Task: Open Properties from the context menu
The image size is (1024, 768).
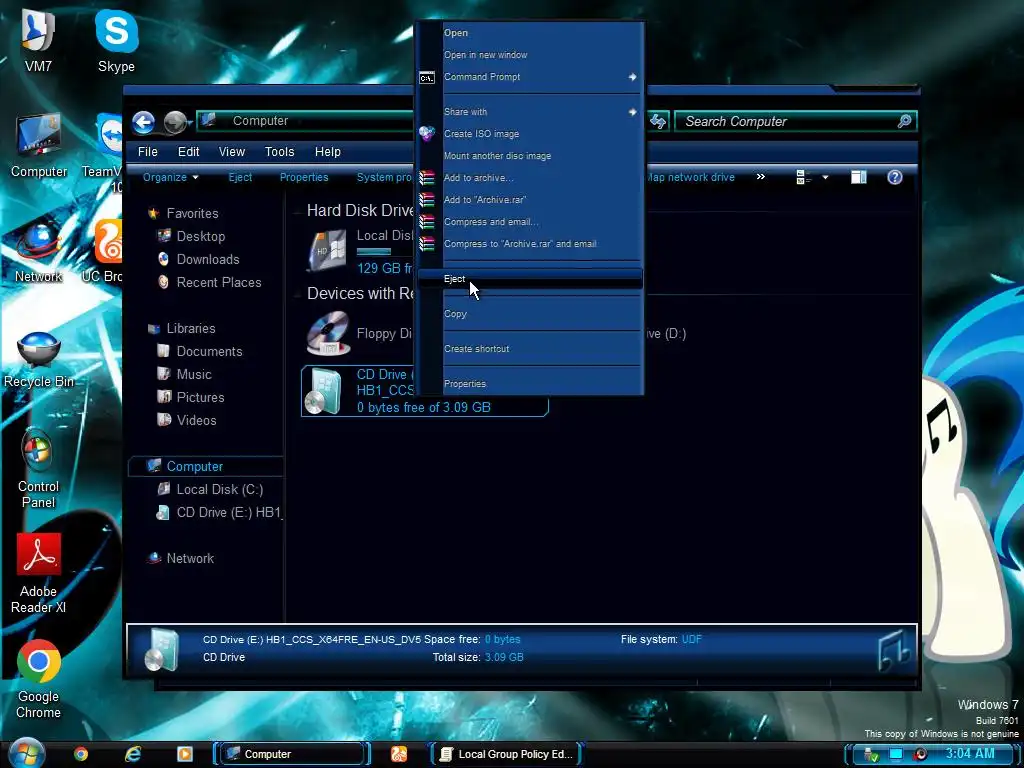Action: [x=530, y=384]
